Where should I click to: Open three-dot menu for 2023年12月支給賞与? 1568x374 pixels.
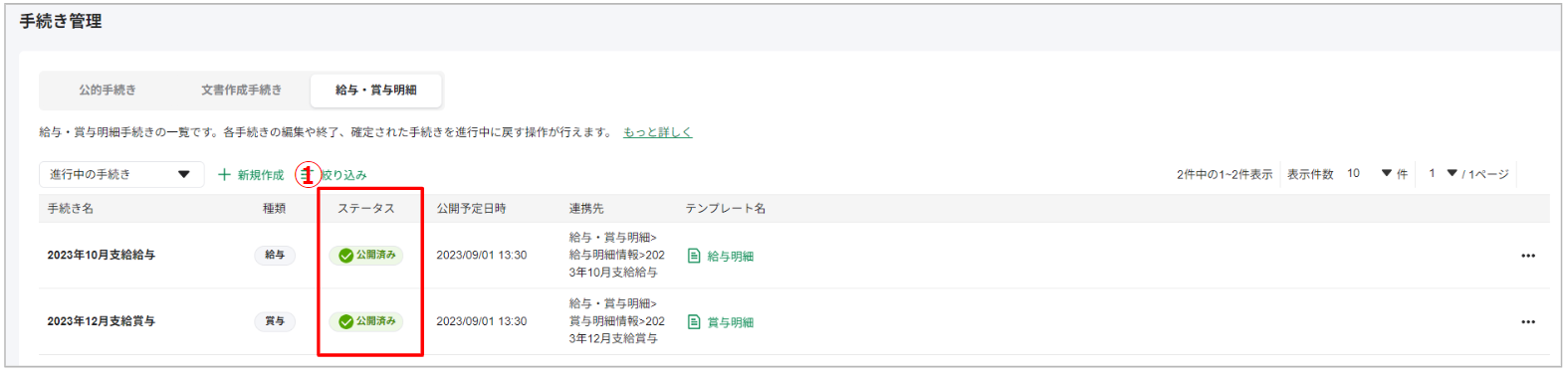click(1527, 322)
